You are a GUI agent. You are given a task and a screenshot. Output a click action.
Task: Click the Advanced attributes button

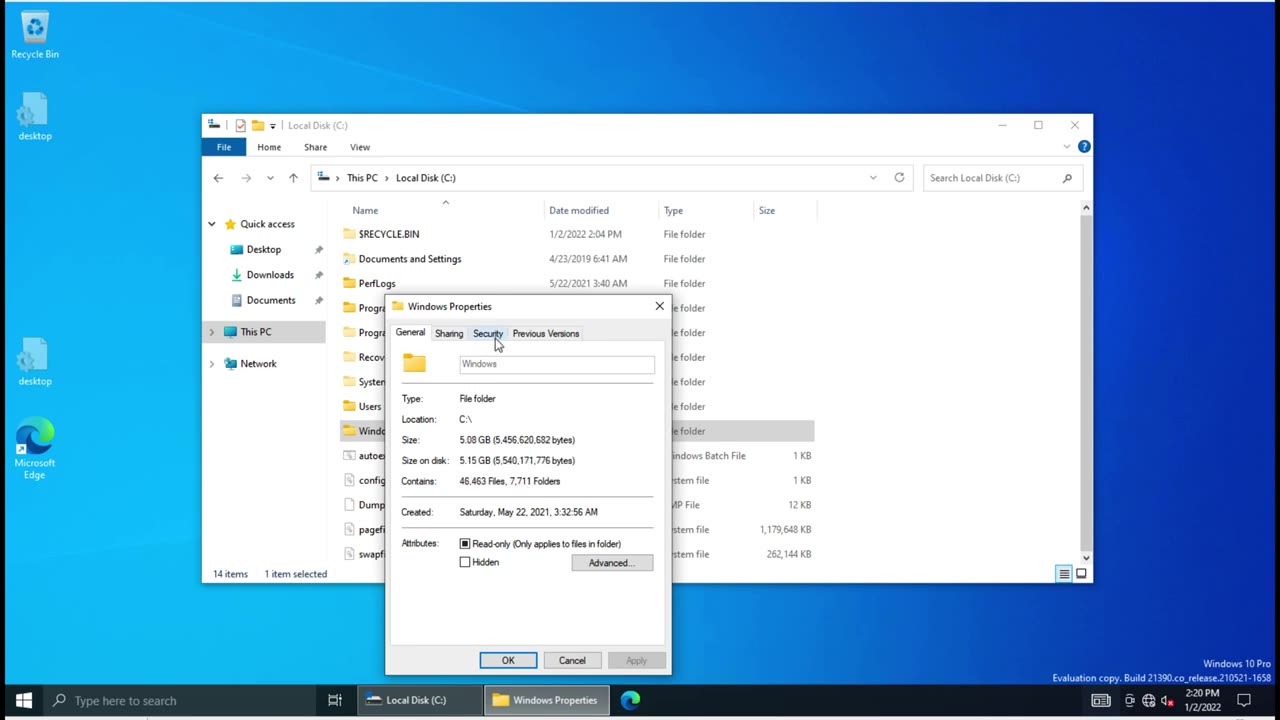point(611,562)
